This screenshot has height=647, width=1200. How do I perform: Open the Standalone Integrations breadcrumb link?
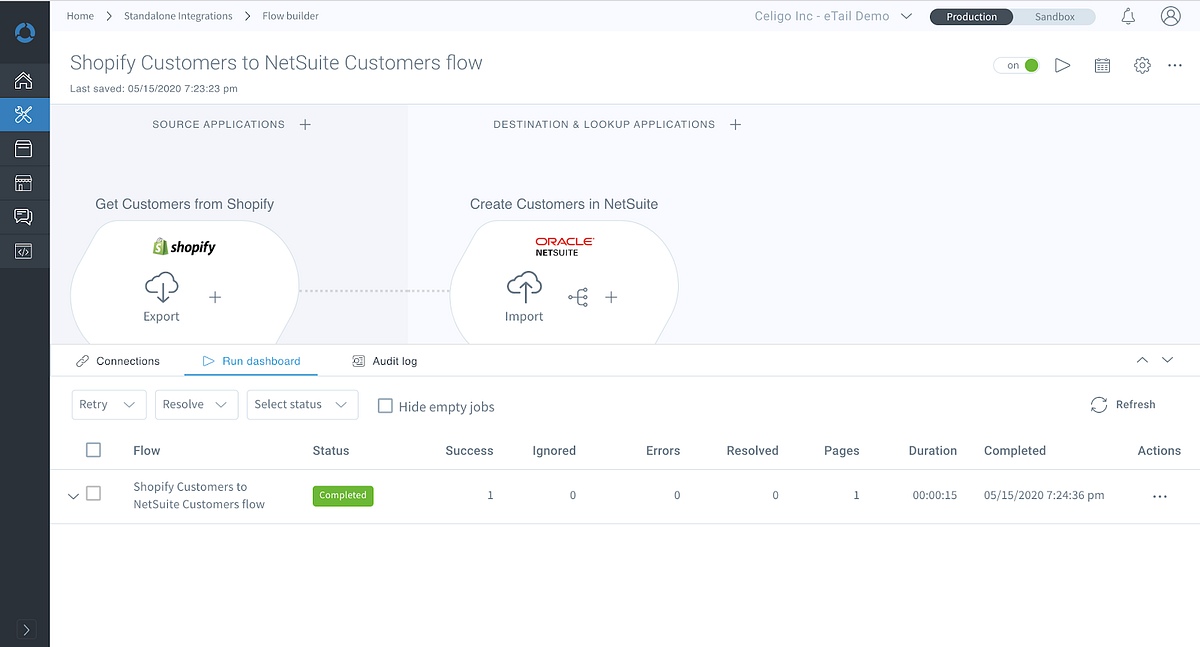(180, 16)
